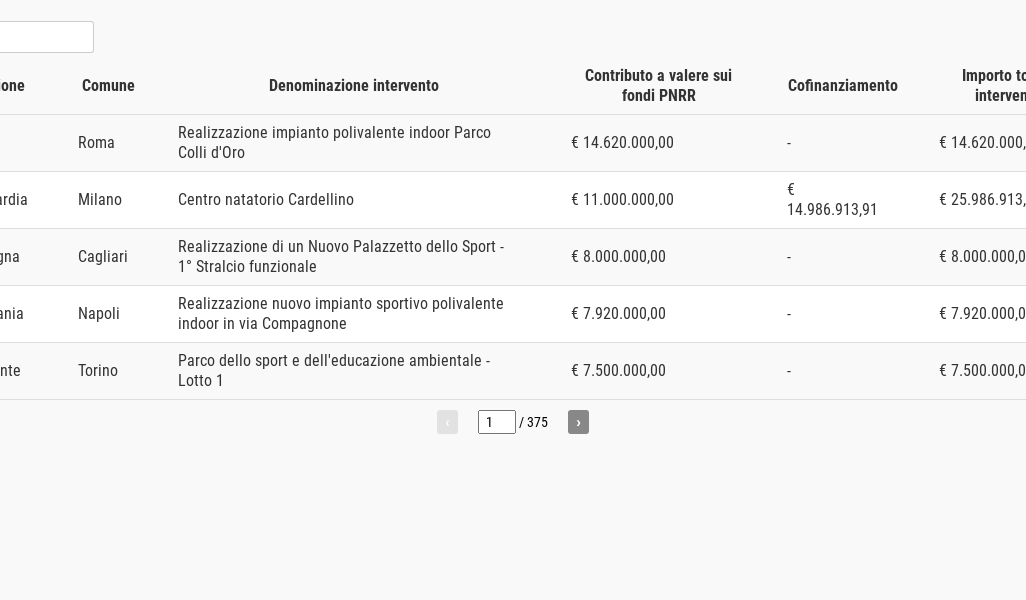Viewport: 1026px width, 600px height.
Task: Click the € 14.986.913,91 cofinanziamento amount
Action: tap(832, 200)
